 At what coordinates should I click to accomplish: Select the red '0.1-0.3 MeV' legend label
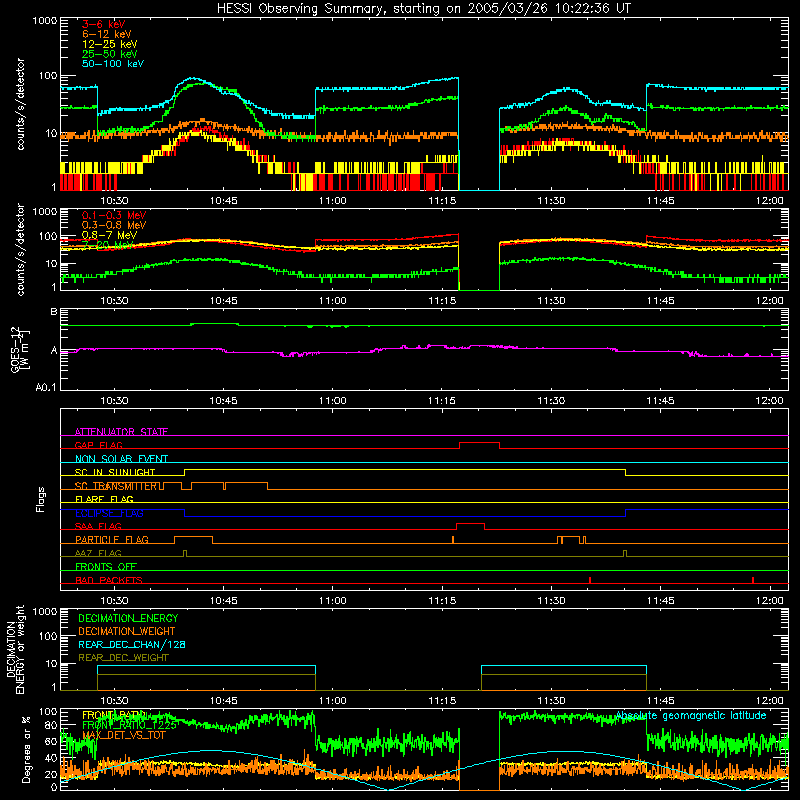(114, 215)
